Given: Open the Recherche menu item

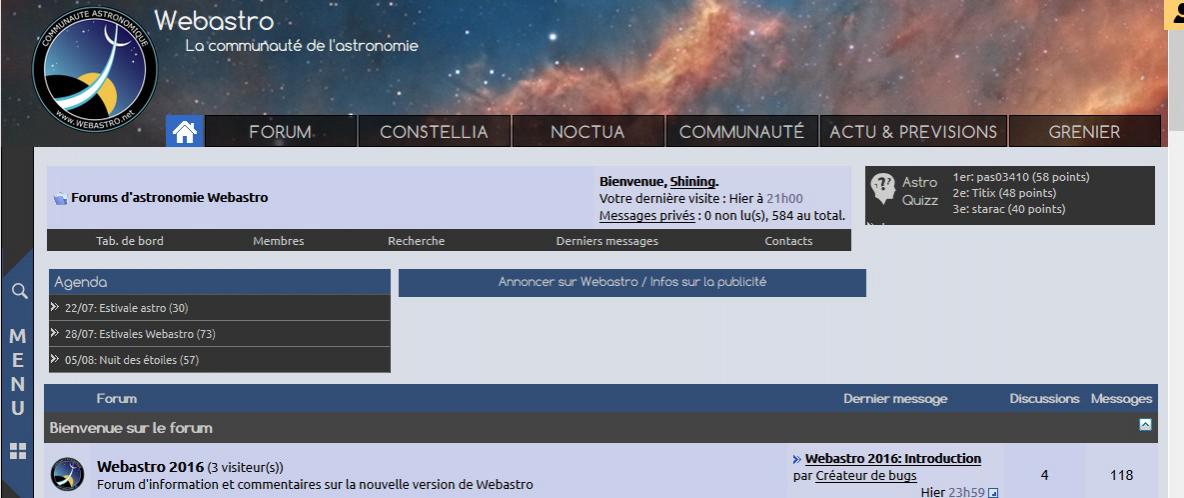Looking at the screenshot, I should coord(416,241).
